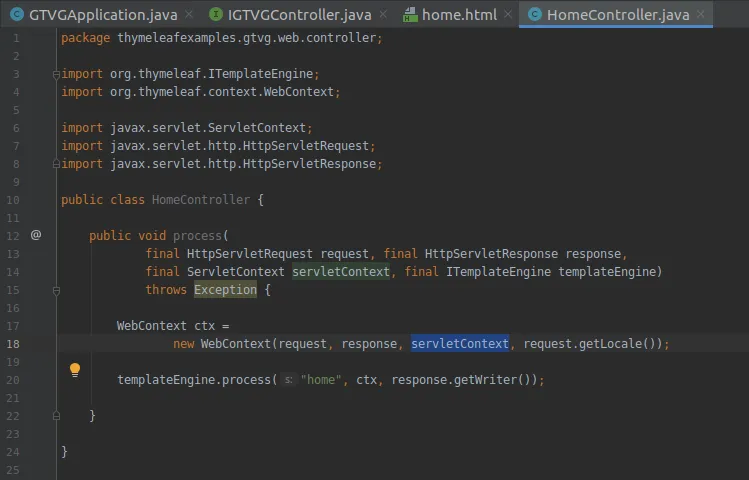This screenshot has height=480, width=749.
Task: Close the HomeController.java tab
Action: coord(700,14)
